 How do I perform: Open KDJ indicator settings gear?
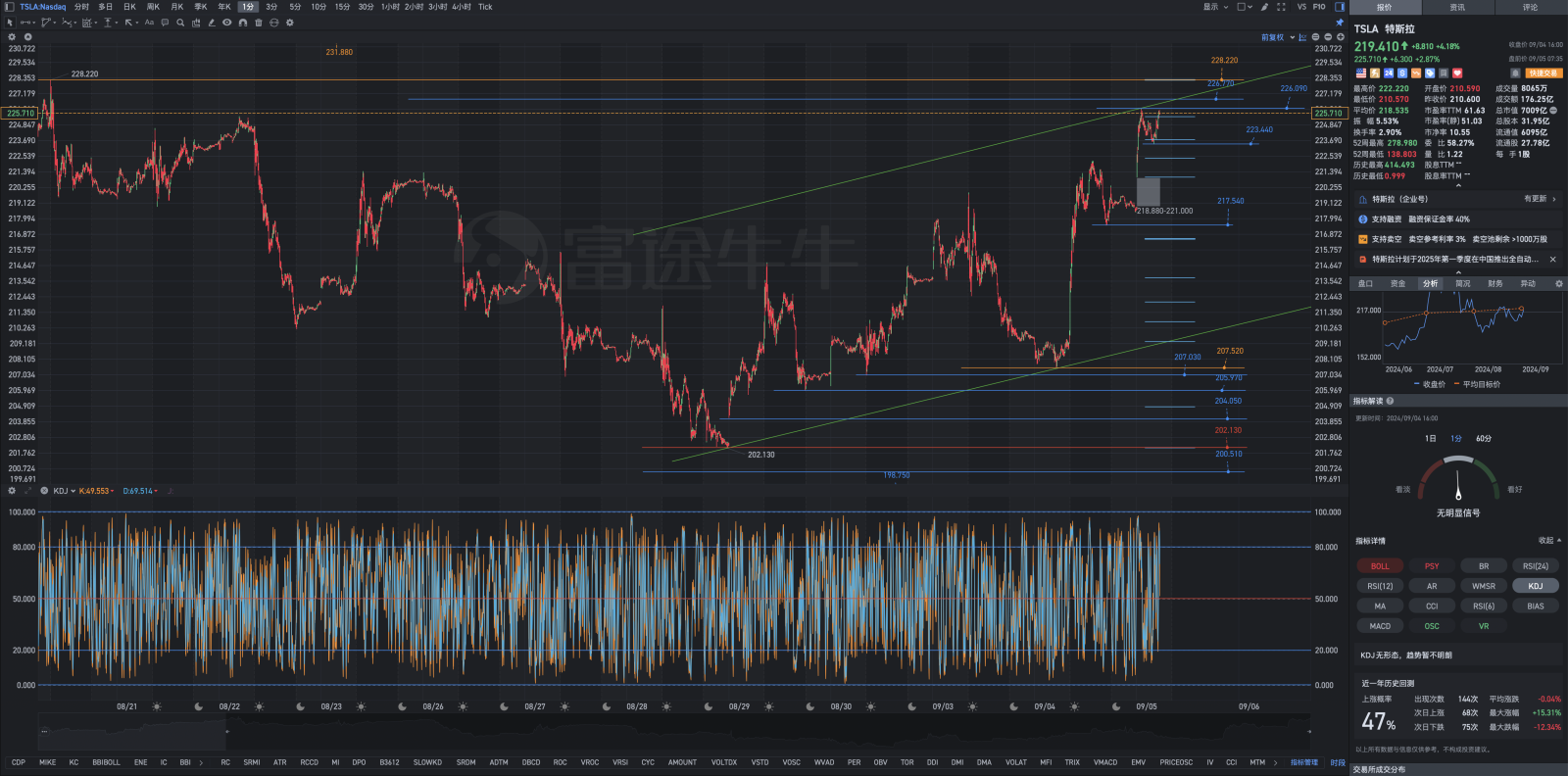click(12, 491)
